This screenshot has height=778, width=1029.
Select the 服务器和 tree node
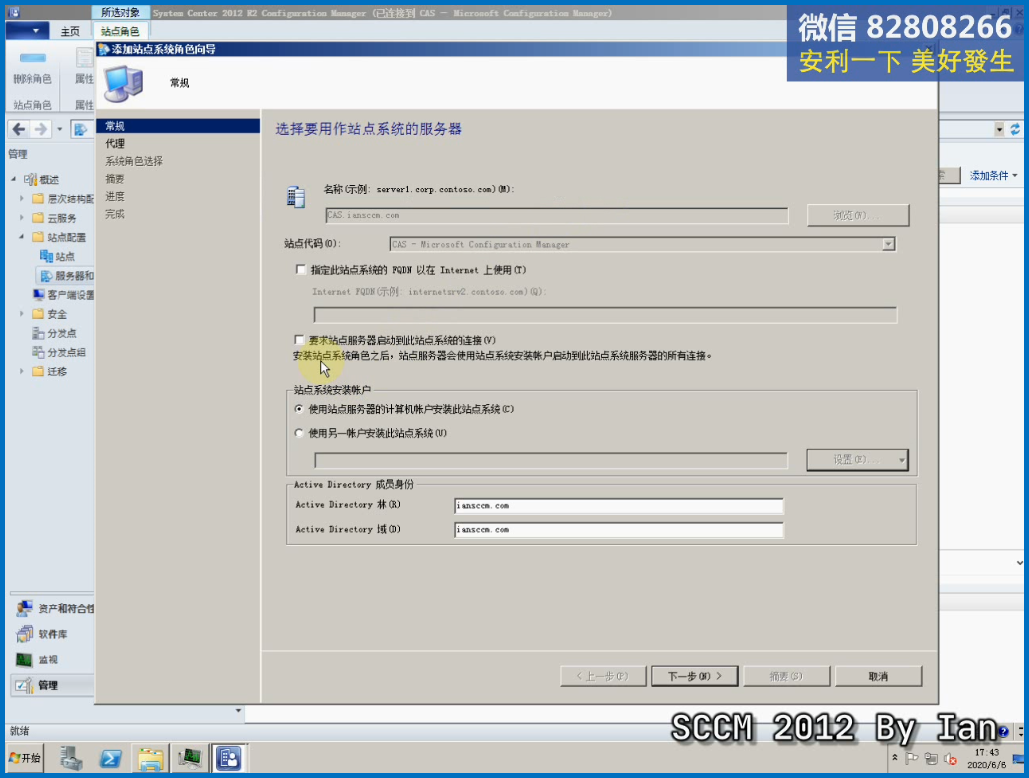(67, 276)
